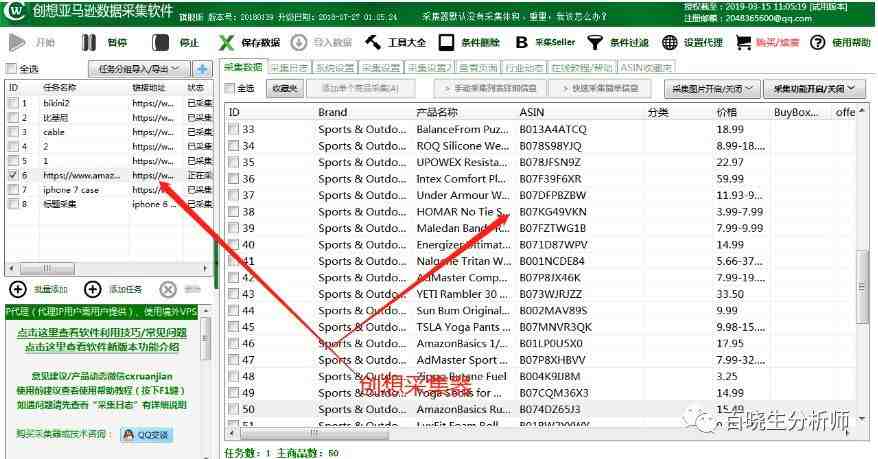Switch to the ASIN收藏夹 tab
This screenshot has width=878, height=459.
tap(646, 68)
